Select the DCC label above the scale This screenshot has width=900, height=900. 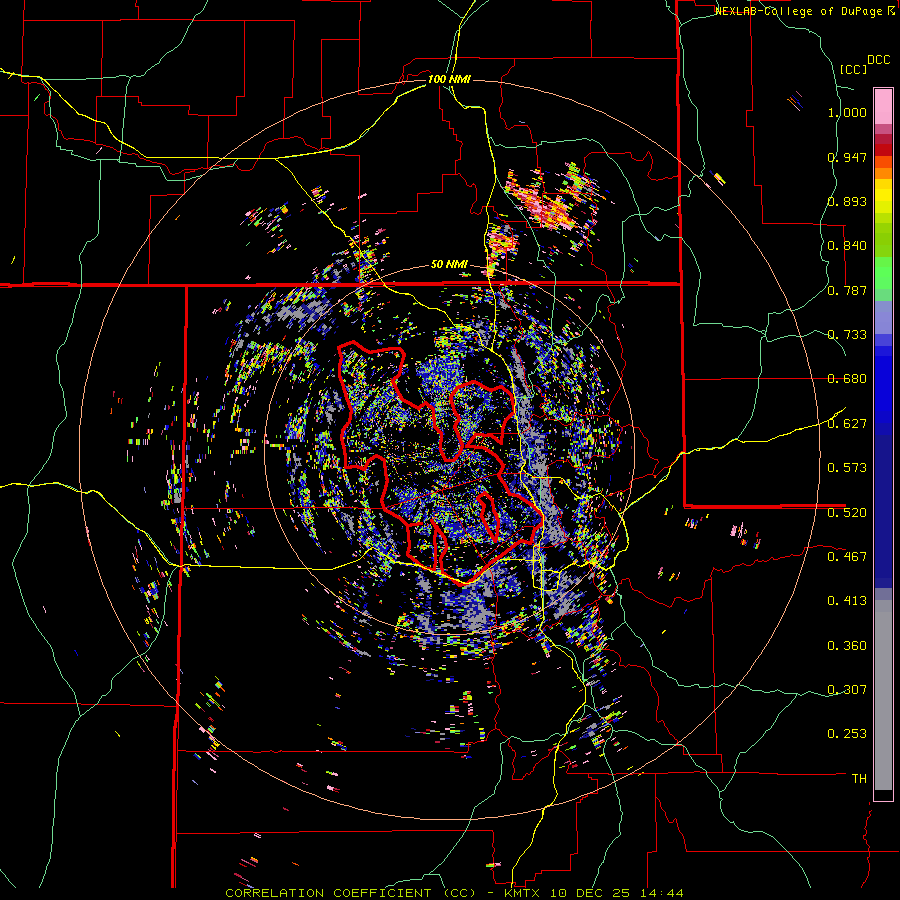click(x=878, y=60)
